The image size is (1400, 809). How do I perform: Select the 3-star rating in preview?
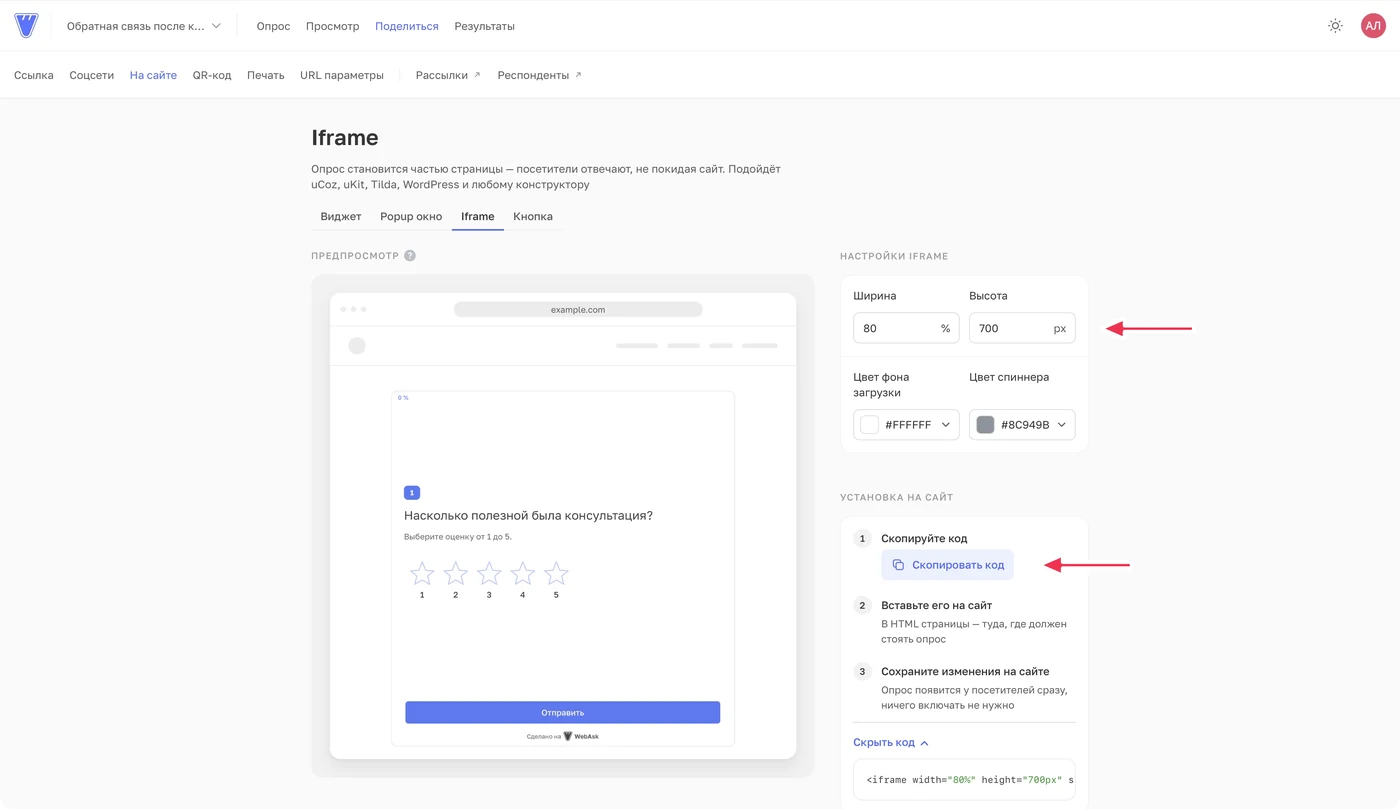[x=489, y=574]
